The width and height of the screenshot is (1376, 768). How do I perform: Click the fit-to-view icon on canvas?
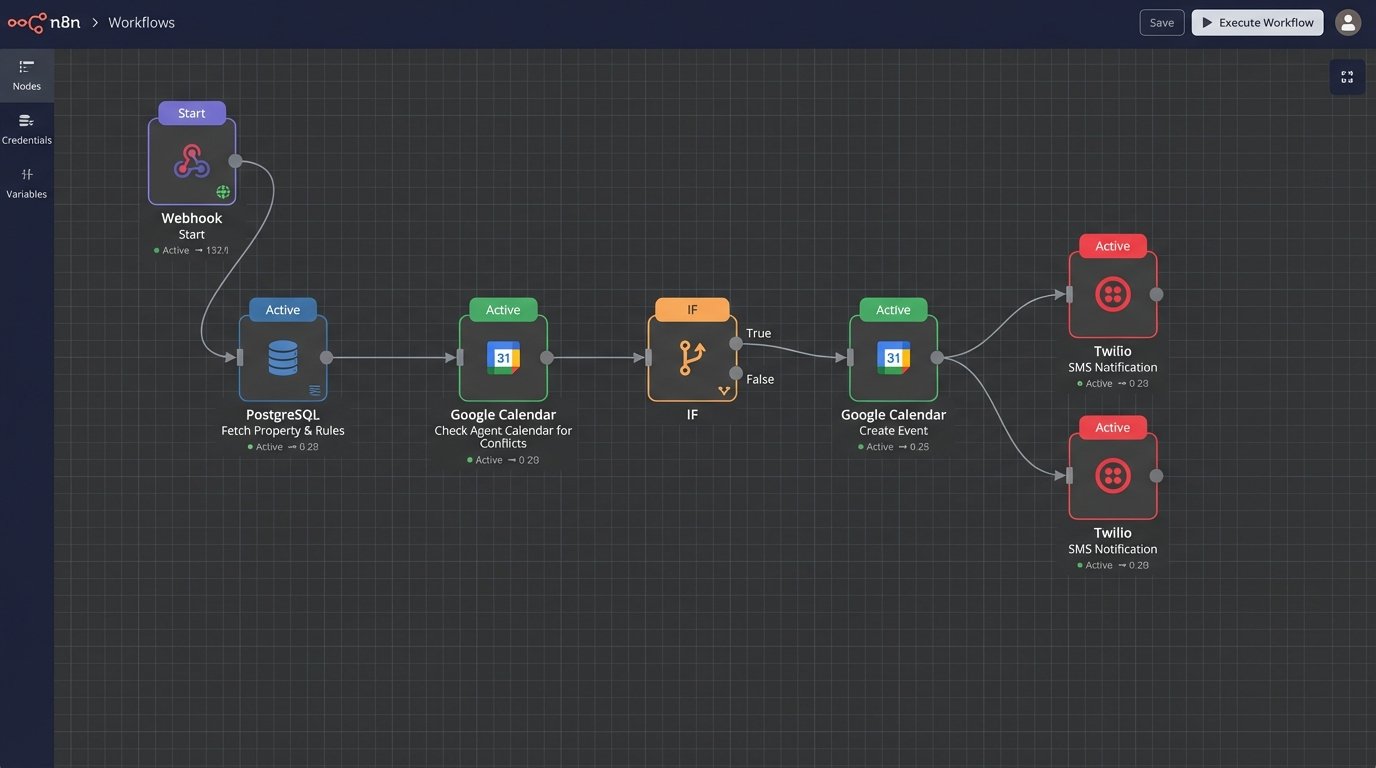click(1347, 77)
